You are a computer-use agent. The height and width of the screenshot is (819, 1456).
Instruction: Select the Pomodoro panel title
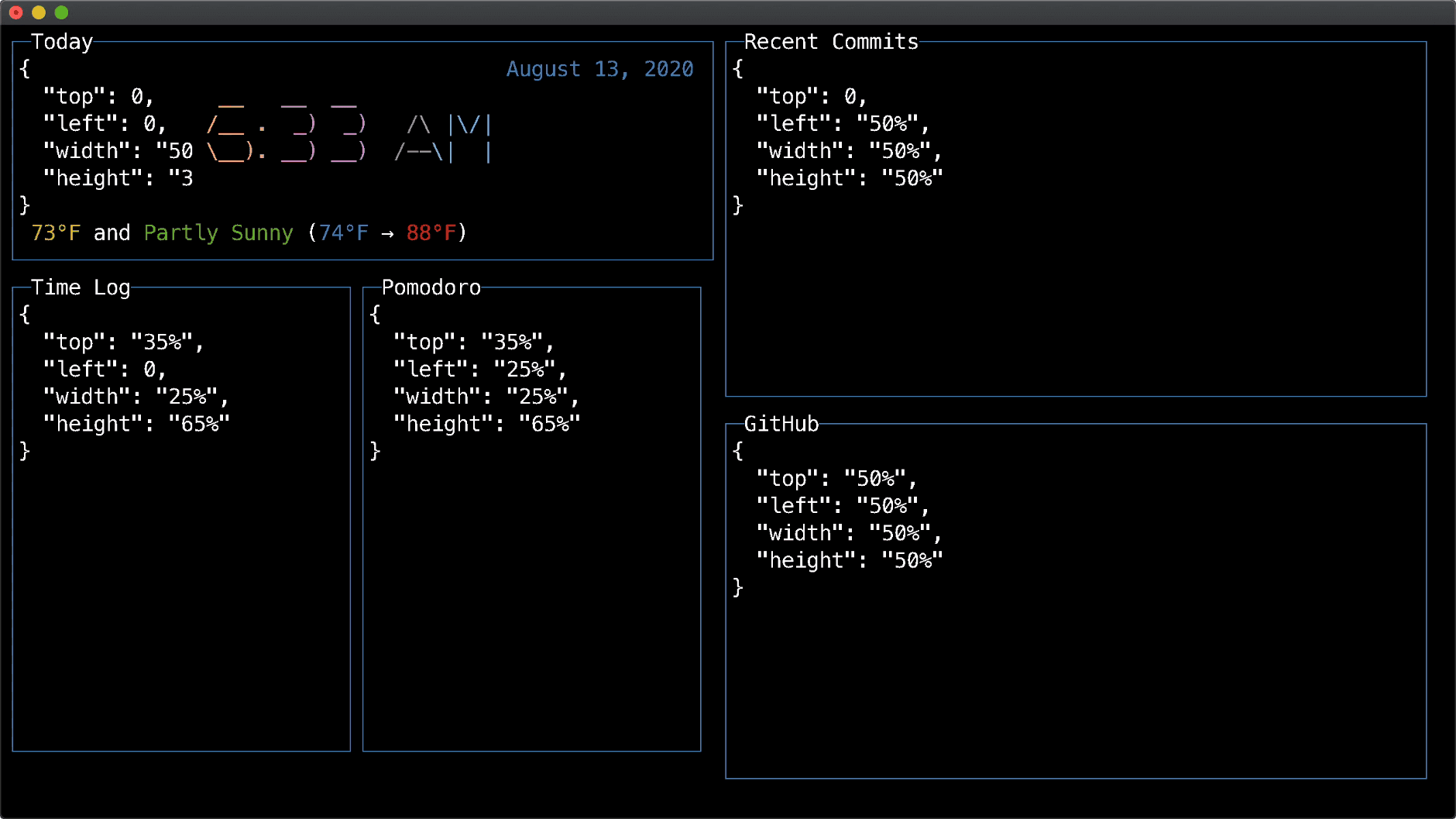pyautogui.click(x=431, y=287)
